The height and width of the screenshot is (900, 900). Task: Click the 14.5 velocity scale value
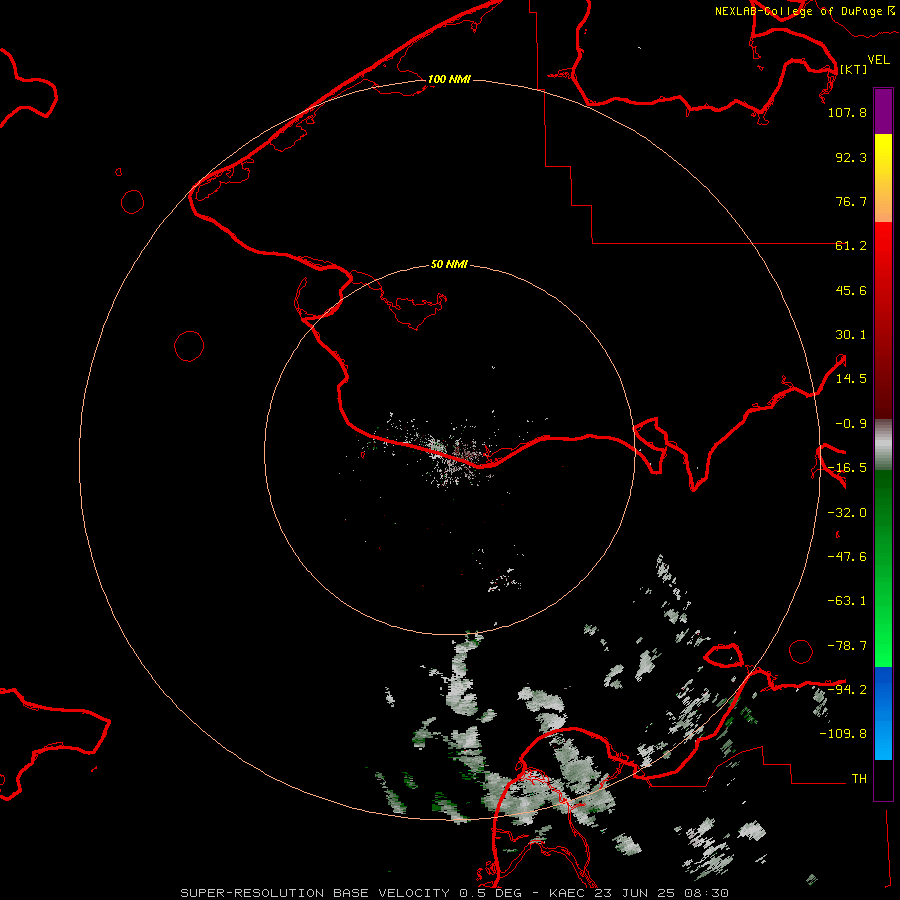pos(851,379)
